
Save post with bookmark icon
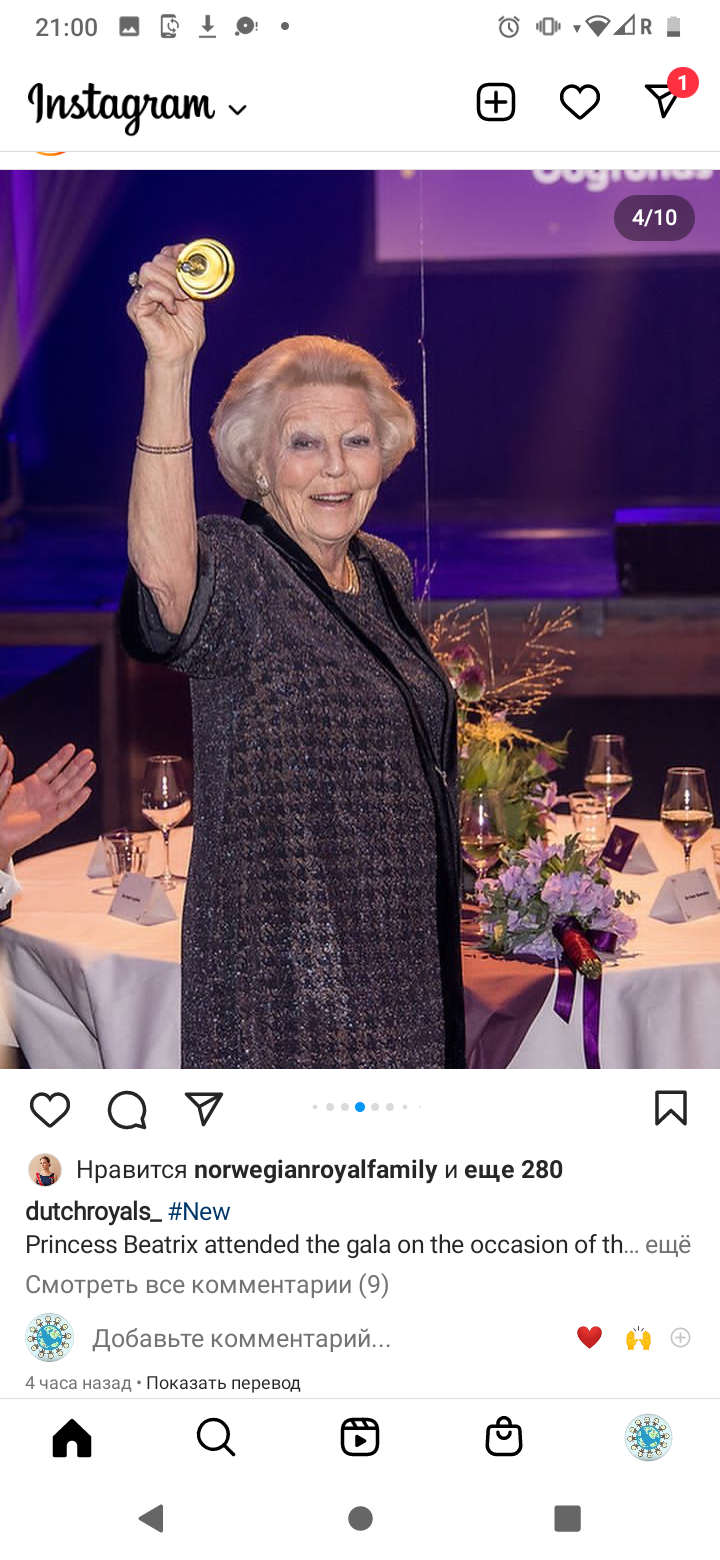click(671, 1108)
